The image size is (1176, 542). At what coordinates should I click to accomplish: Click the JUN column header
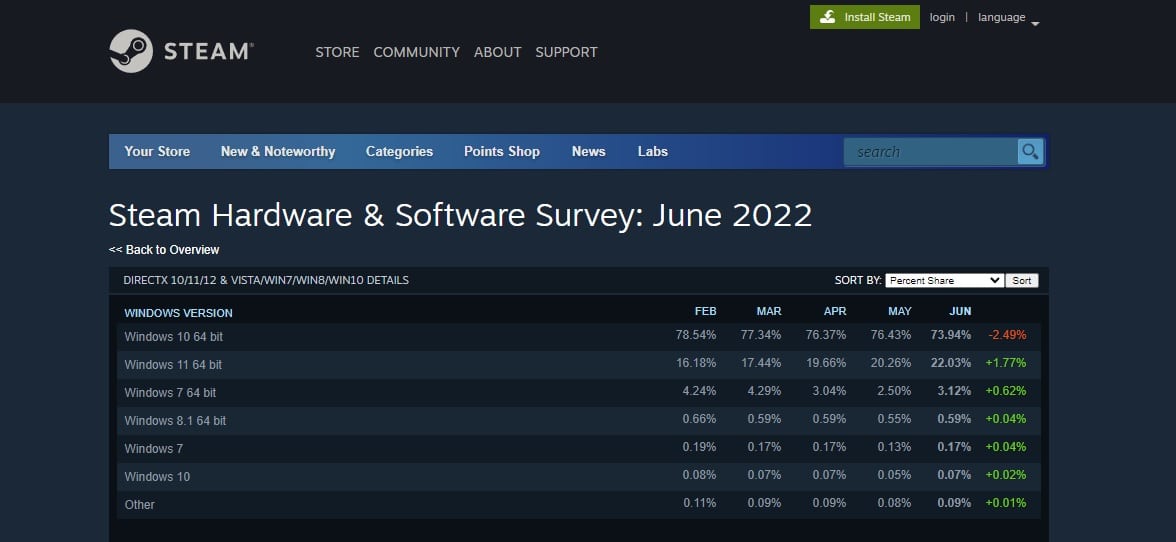960,311
